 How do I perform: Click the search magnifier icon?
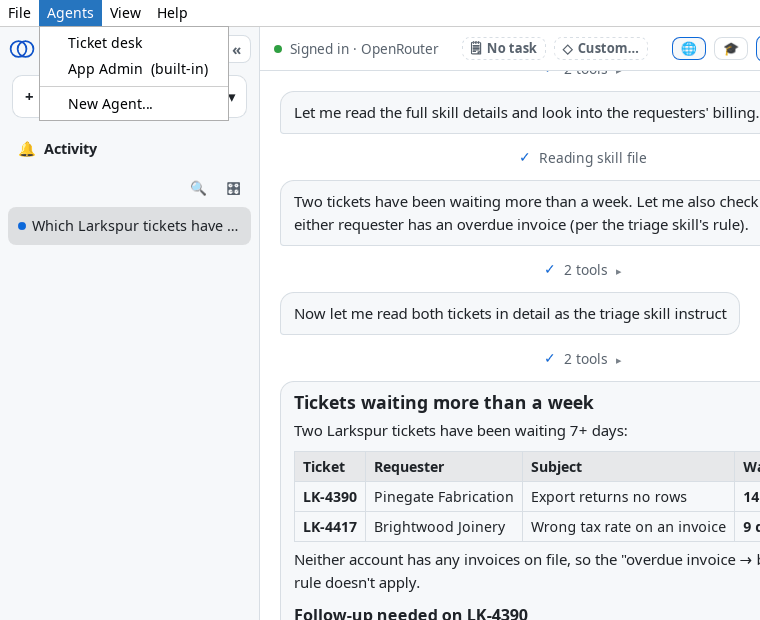tap(198, 188)
